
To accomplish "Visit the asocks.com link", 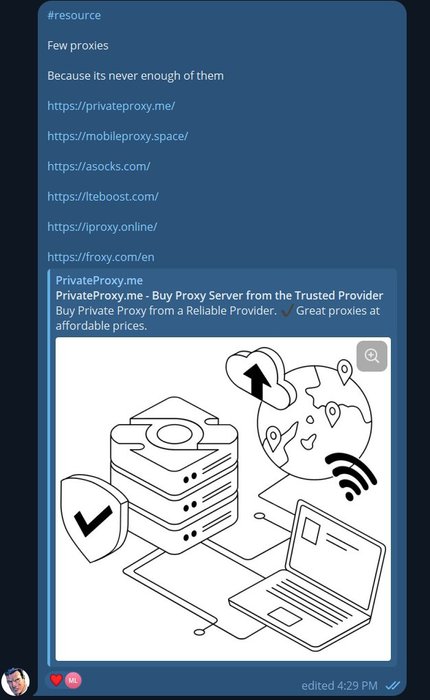I will 99,167.
